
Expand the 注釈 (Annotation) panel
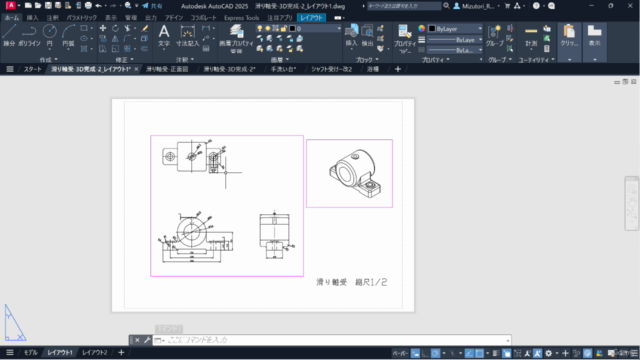(185, 60)
